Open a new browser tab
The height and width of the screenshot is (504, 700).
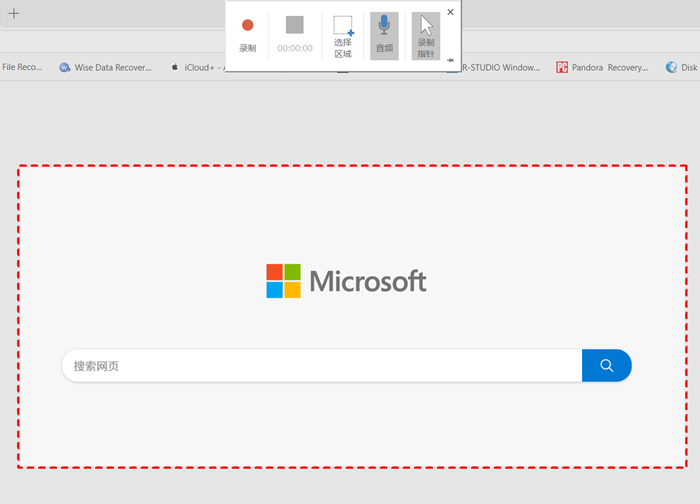[14, 14]
